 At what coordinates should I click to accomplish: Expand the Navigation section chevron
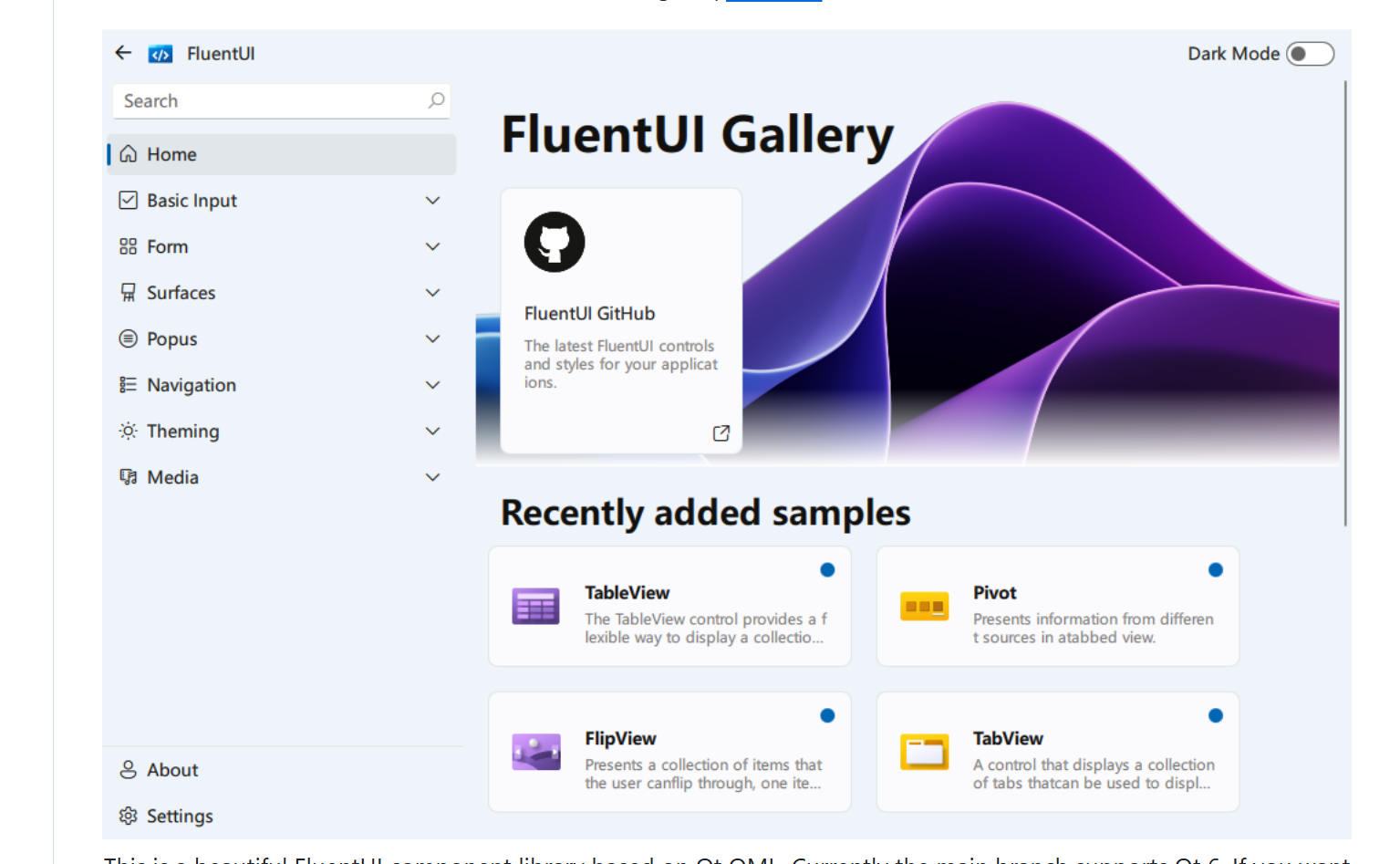tap(433, 385)
